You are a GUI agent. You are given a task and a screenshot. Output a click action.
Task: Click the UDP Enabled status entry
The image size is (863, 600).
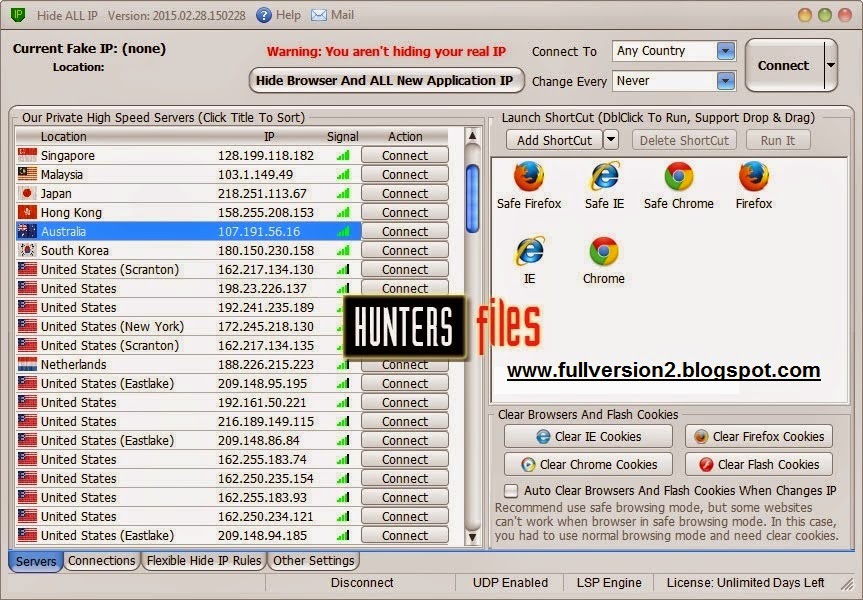coord(510,582)
